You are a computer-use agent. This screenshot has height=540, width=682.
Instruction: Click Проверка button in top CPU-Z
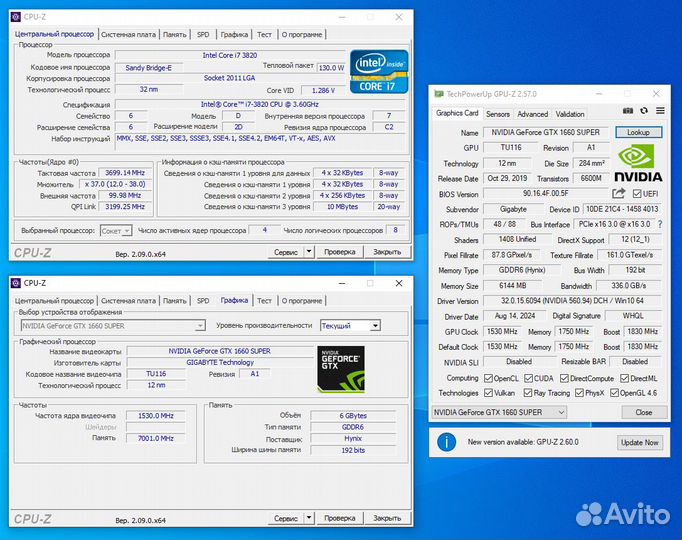(x=340, y=252)
